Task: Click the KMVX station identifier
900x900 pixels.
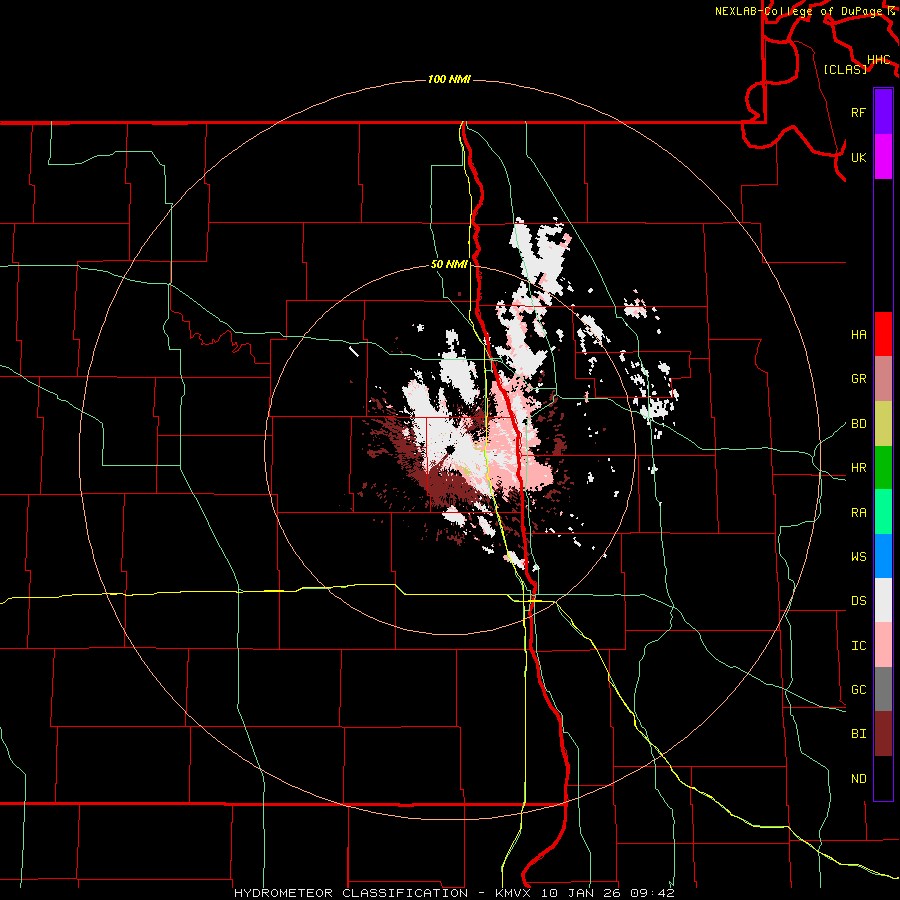Action: [x=514, y=893]
